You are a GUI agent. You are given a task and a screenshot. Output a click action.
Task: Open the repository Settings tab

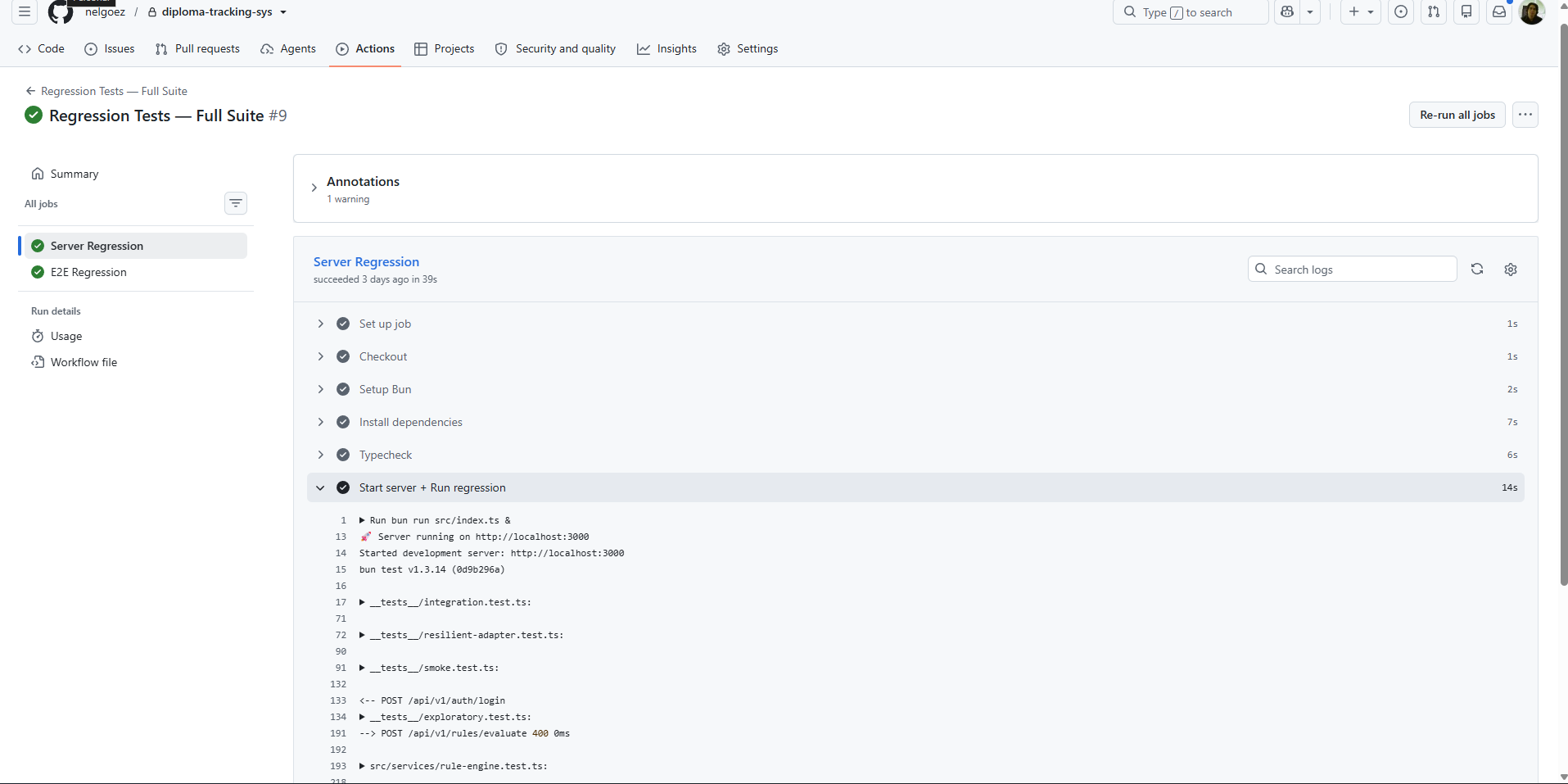point(748,49)
